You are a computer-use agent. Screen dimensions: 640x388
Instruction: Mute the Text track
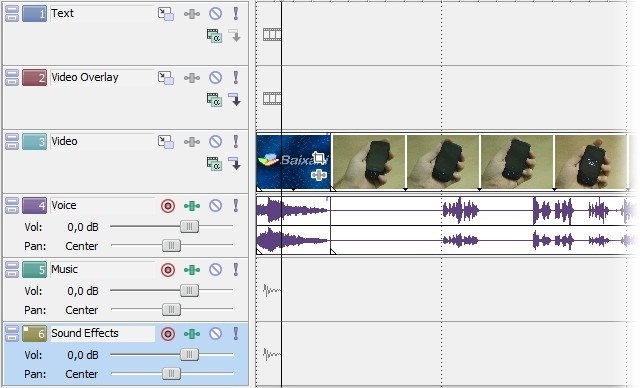click(216, 13)
